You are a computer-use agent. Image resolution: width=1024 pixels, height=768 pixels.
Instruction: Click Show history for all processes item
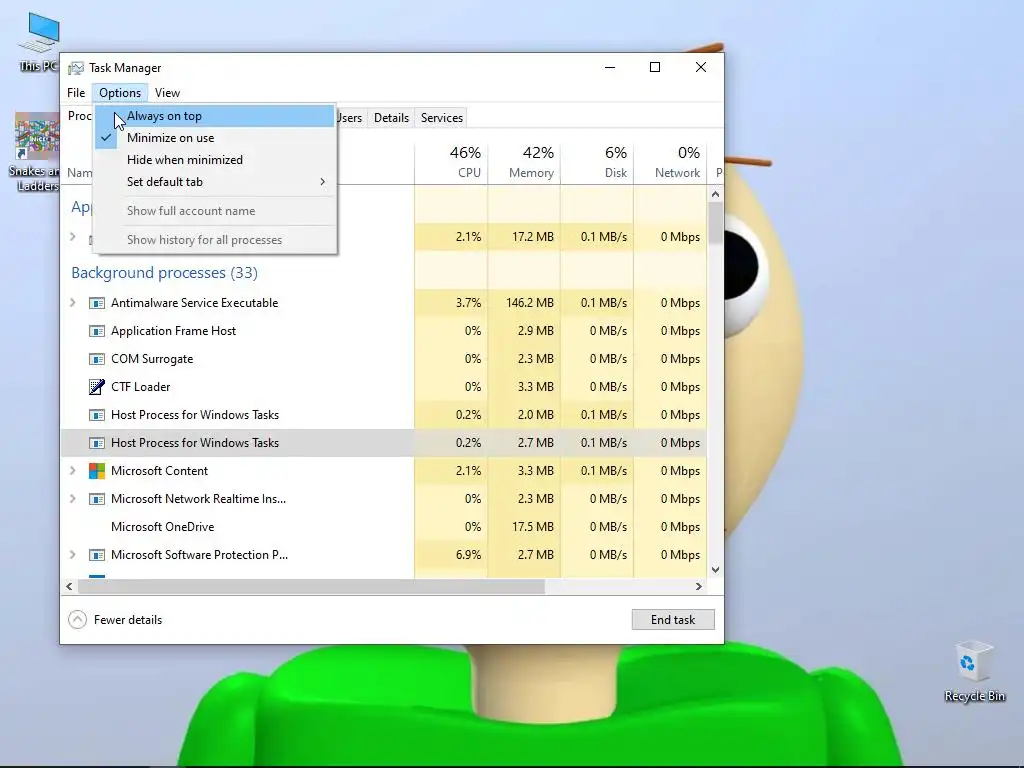point(216,240)
